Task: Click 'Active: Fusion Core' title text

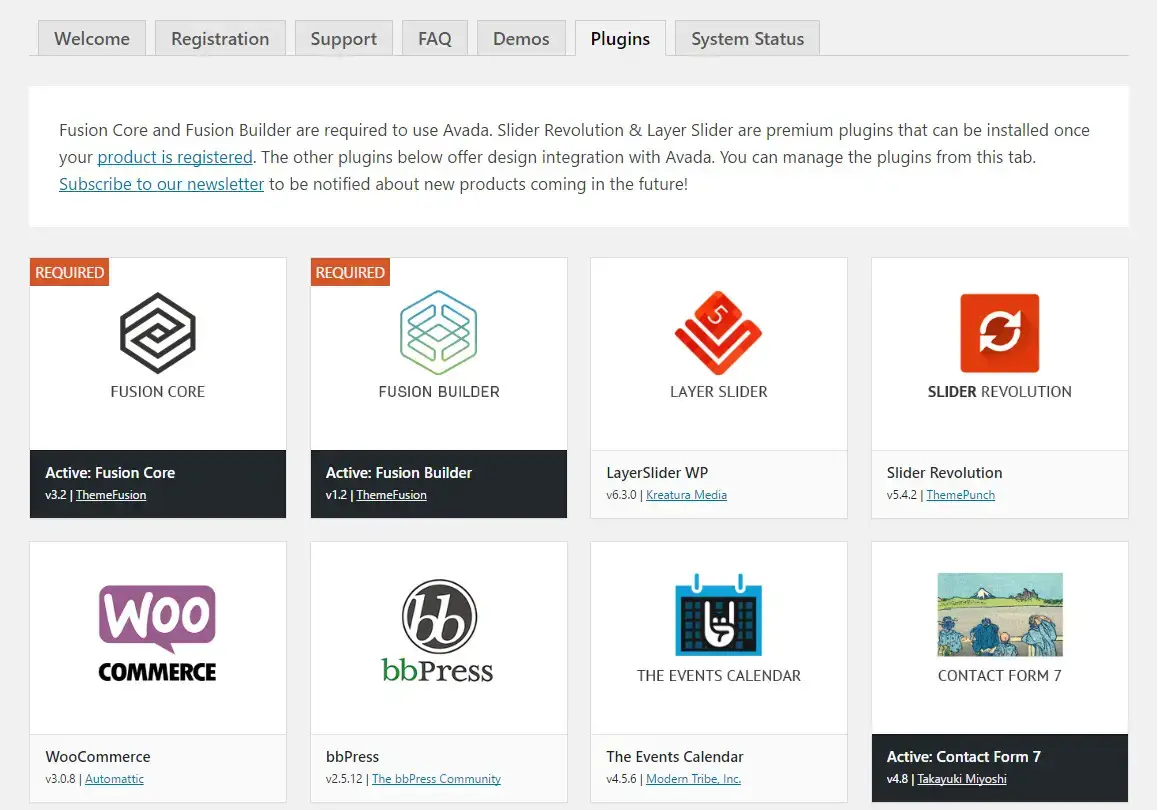Action: pyautogui.click(x=110, y=473)
